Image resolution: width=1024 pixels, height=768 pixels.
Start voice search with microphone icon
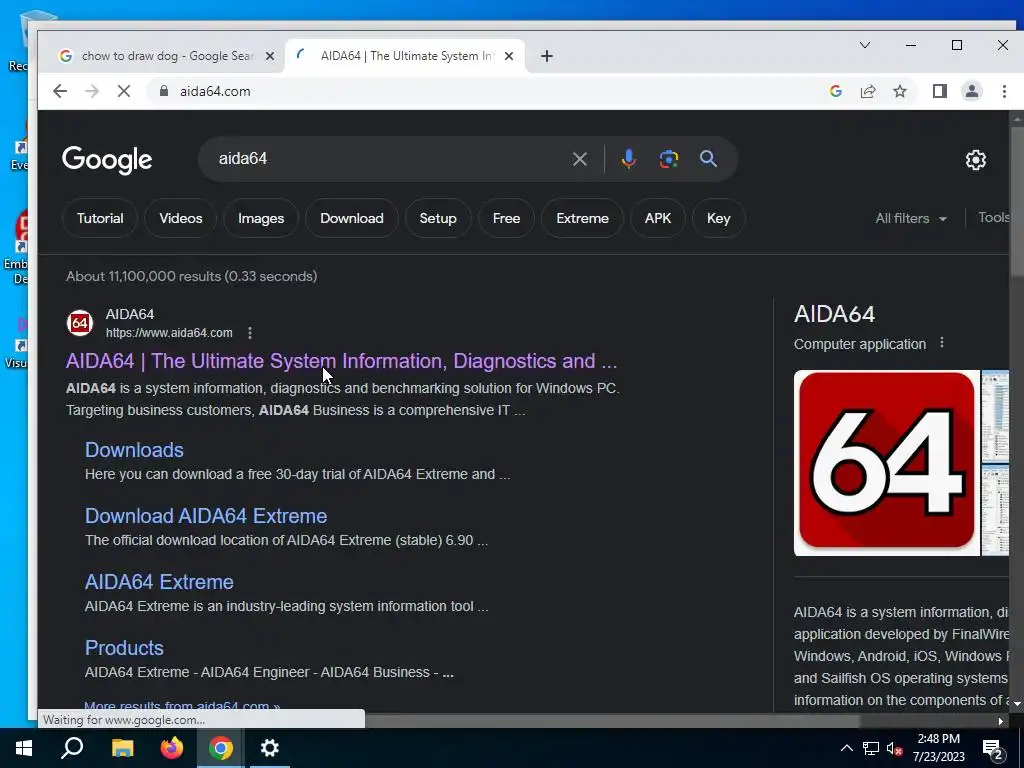628,159
